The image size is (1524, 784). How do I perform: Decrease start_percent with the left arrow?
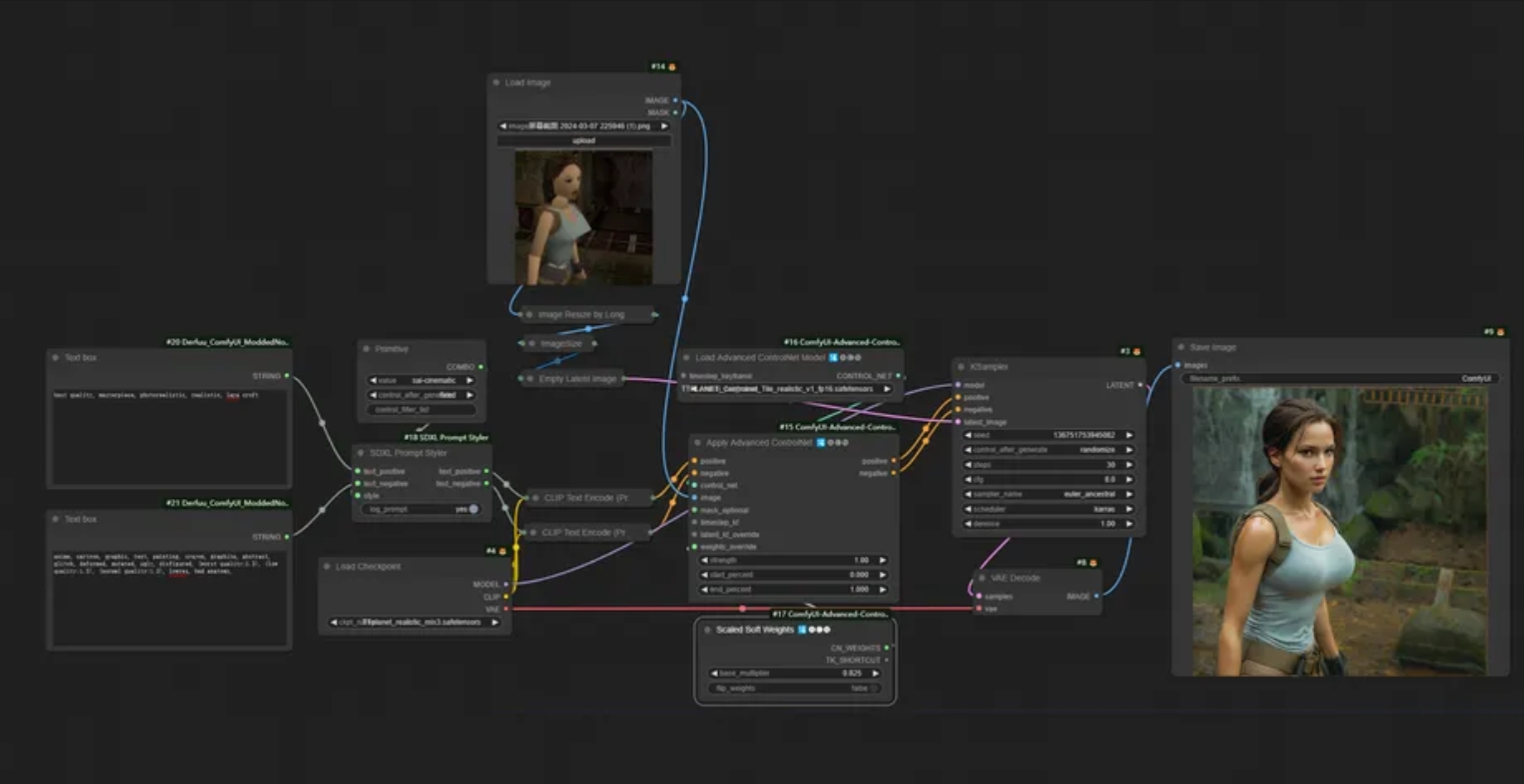pos(704,574)
